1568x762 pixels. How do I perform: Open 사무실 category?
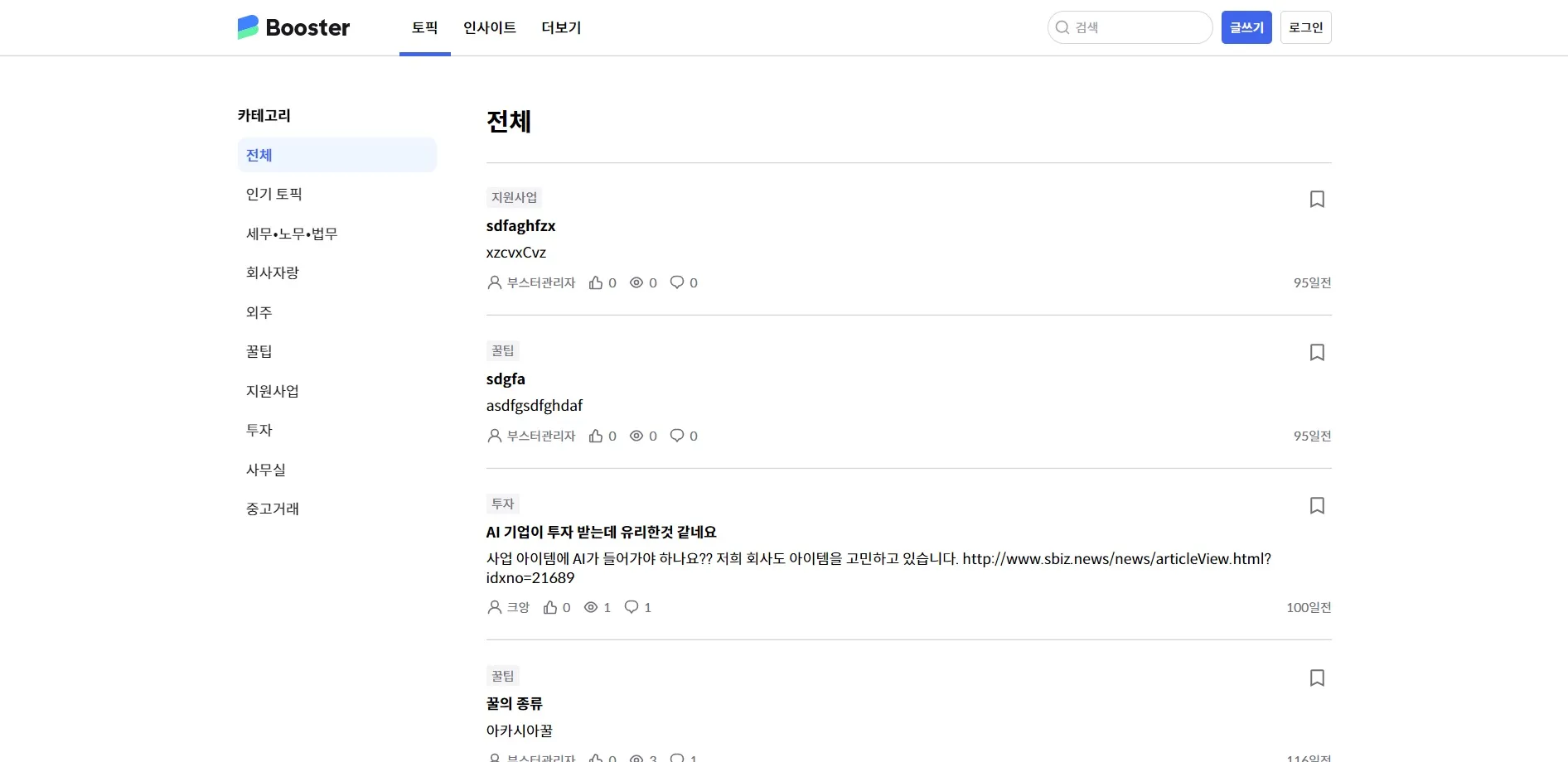(x=337, y=470)
